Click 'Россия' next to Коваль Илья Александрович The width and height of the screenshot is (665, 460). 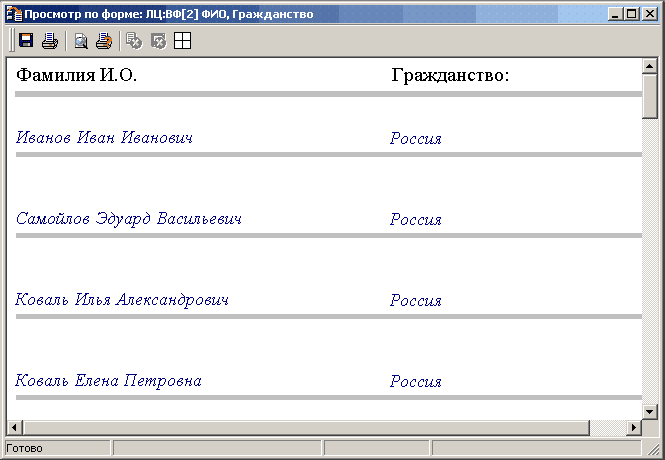pos(416,300)
